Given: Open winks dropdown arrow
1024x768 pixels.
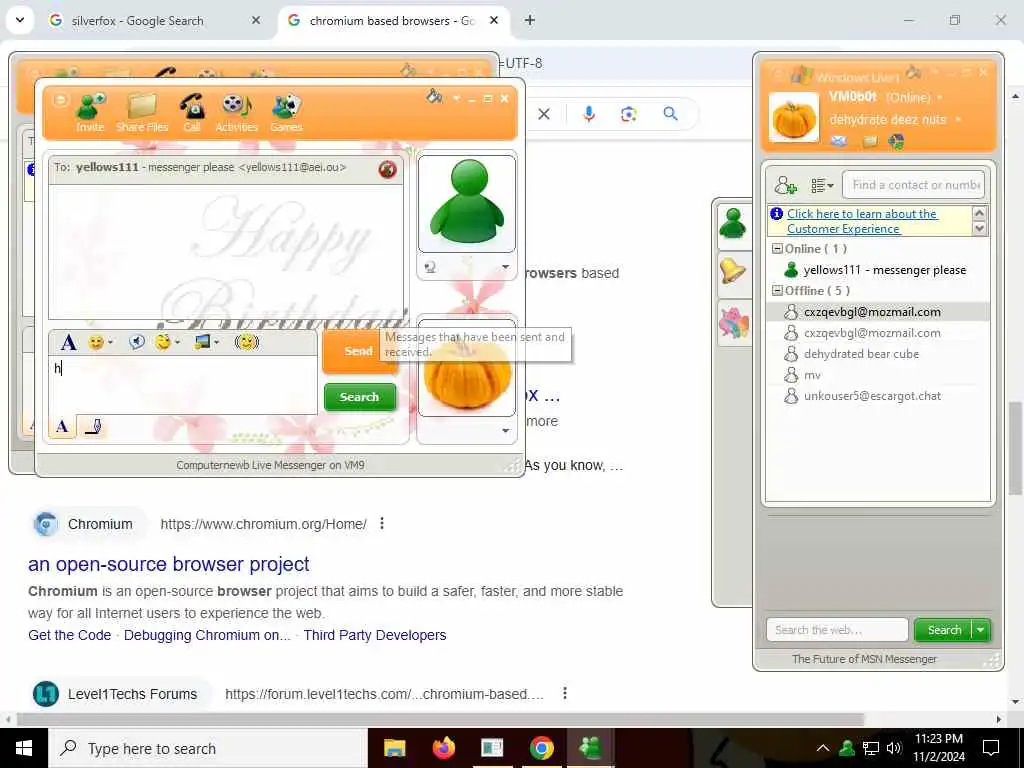Looking at the screenshot, I should point(177,342).
